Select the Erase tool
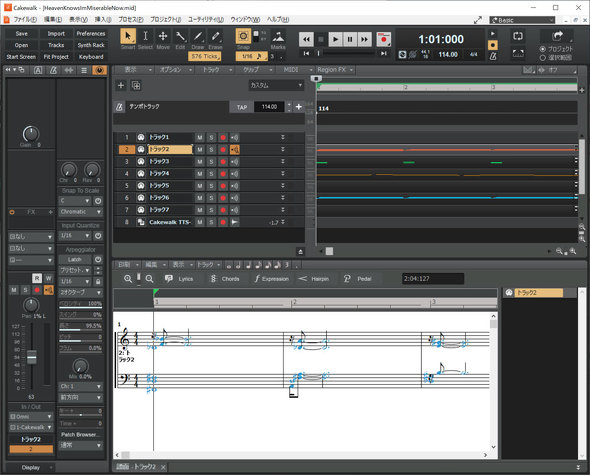 (x=215, y=36)
